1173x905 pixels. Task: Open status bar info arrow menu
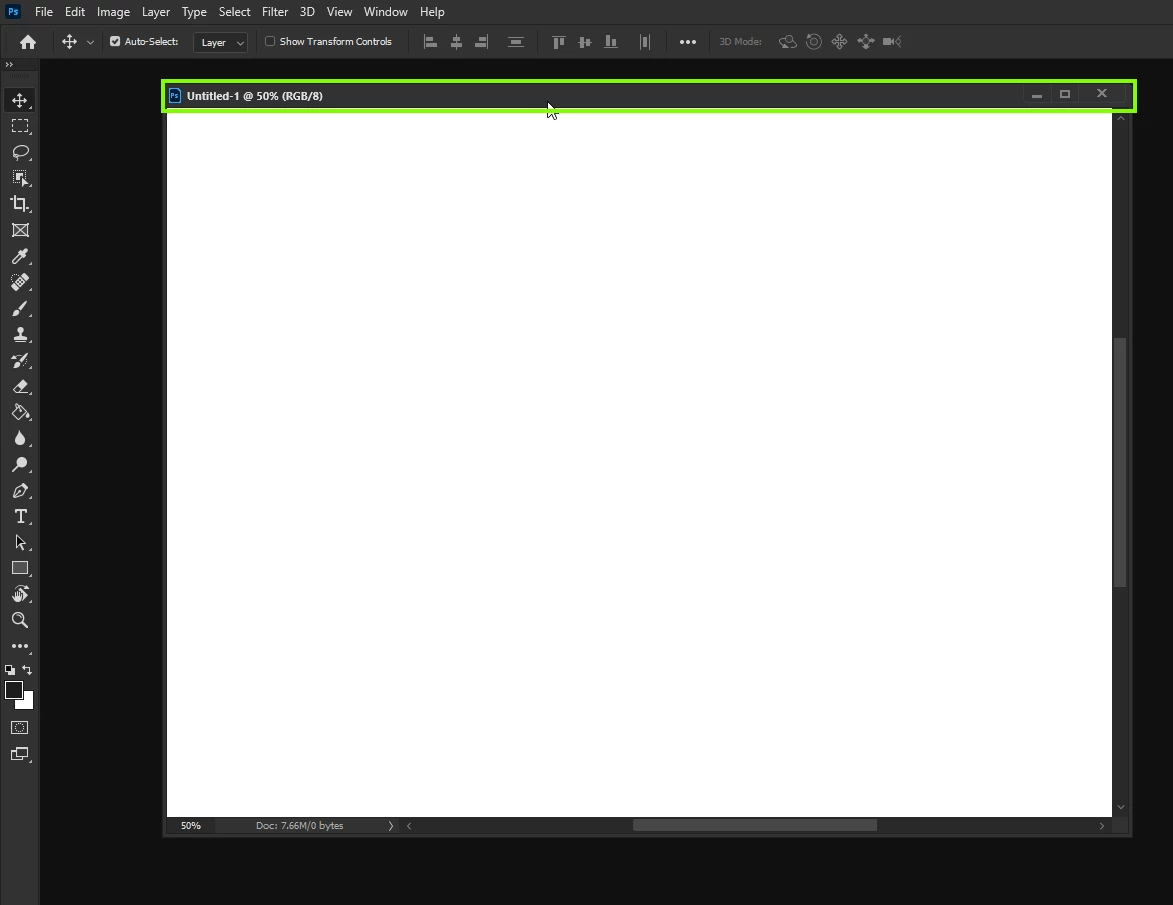[x=391, y=826]
